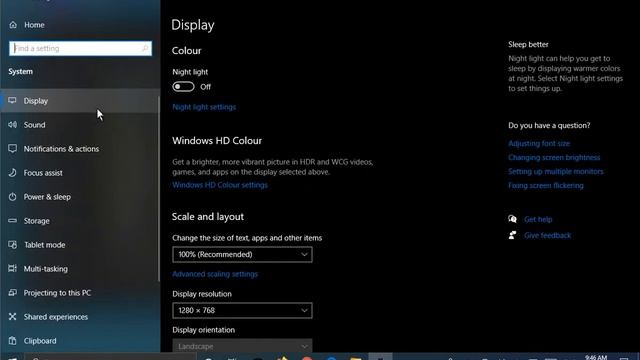This screenshot has height=360, width=640.
Task: Click the Sleep better heading text
Action: [528, 44]
